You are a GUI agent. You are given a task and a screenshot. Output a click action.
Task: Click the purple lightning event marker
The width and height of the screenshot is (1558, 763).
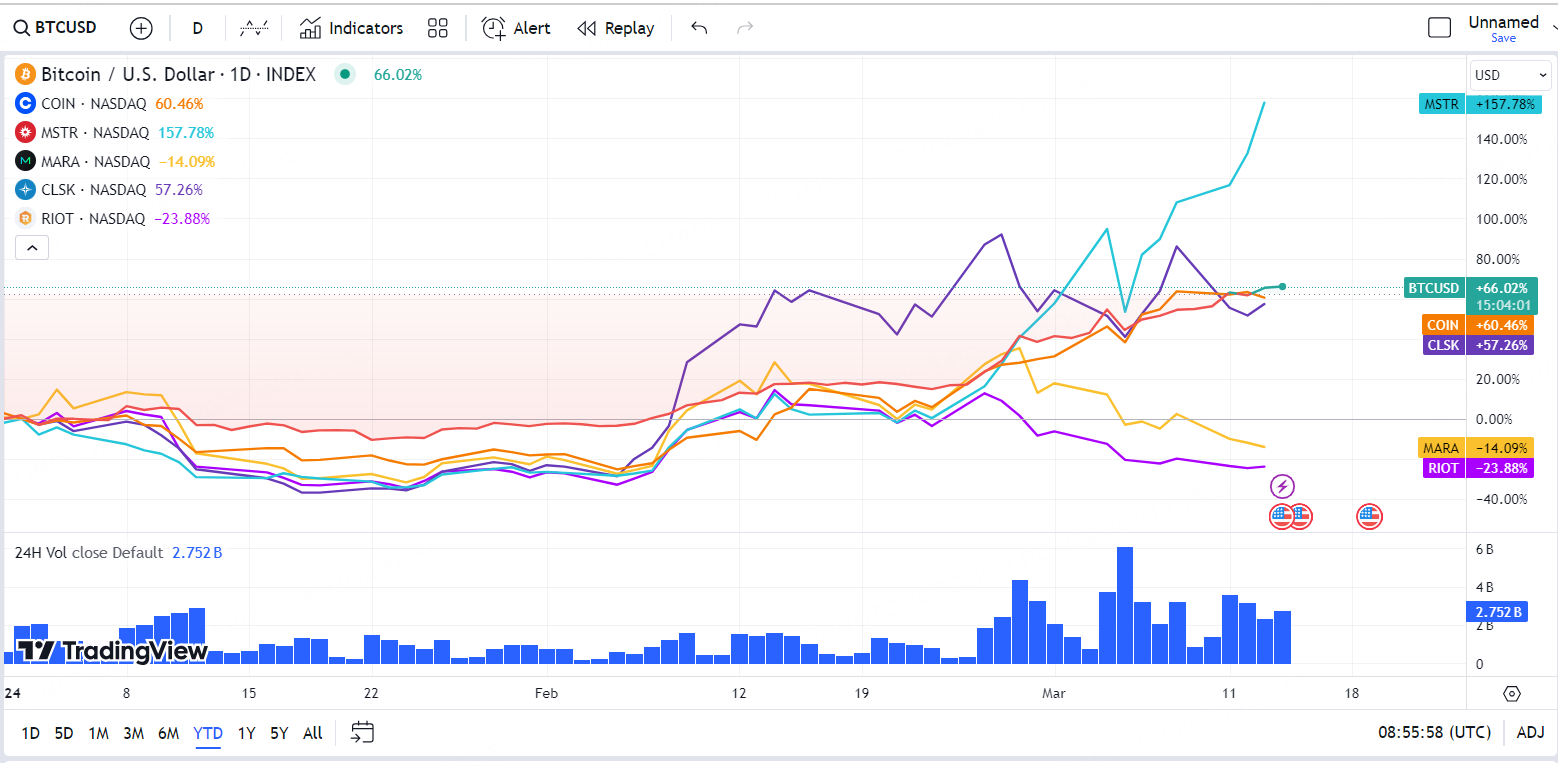[1282, 487]
